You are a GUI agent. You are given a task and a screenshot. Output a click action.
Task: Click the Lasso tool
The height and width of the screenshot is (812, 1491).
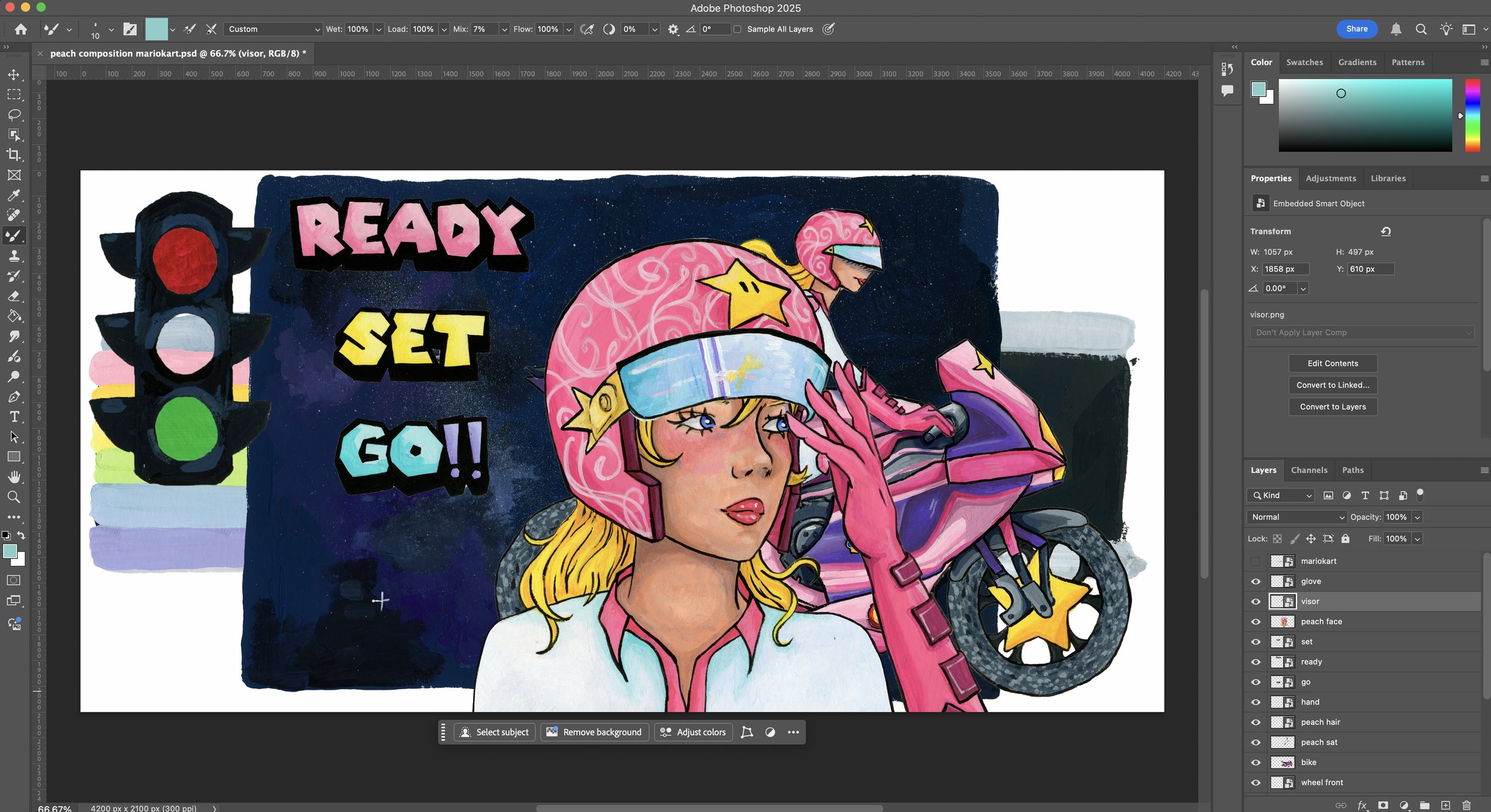click(14, 114)
